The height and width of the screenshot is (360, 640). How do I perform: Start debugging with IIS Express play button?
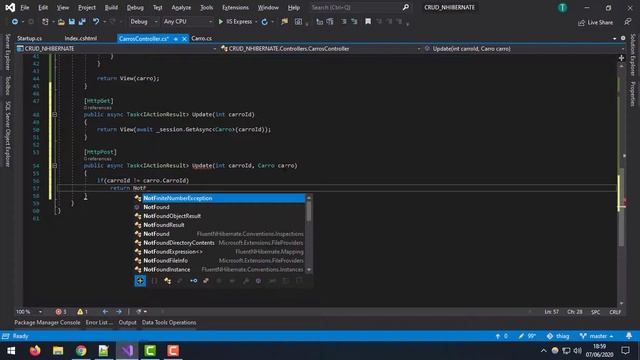tap(235, 22)
